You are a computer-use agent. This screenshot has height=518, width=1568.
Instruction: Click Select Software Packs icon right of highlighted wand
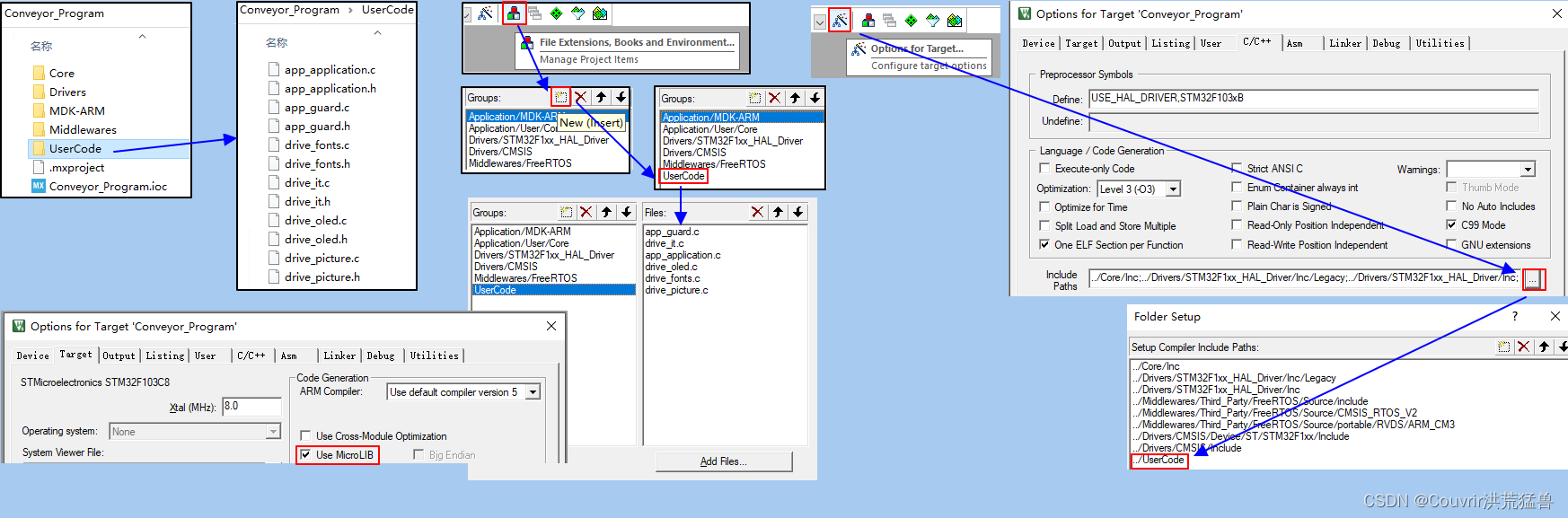[x=933, y=21]
